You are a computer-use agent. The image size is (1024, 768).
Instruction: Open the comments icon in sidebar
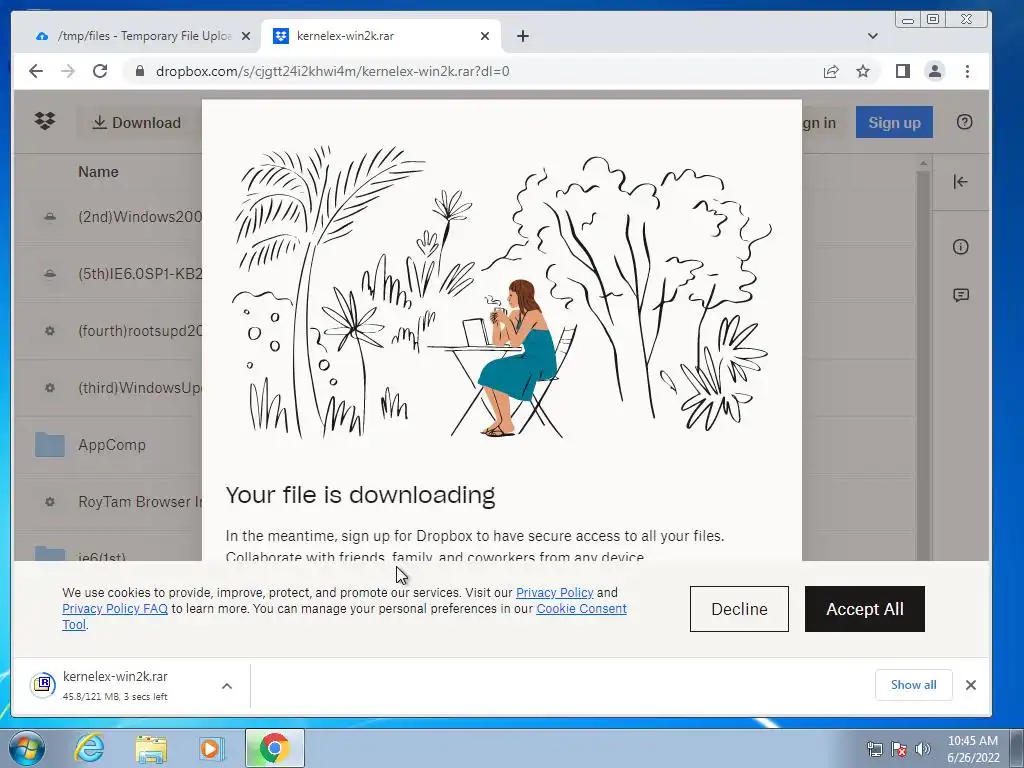[961, 295]
